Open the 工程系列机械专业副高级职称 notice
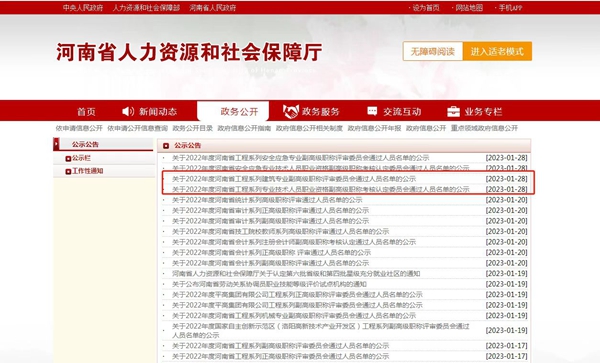Viewport: 600px width, 363px height. click(x=293, y=316)
